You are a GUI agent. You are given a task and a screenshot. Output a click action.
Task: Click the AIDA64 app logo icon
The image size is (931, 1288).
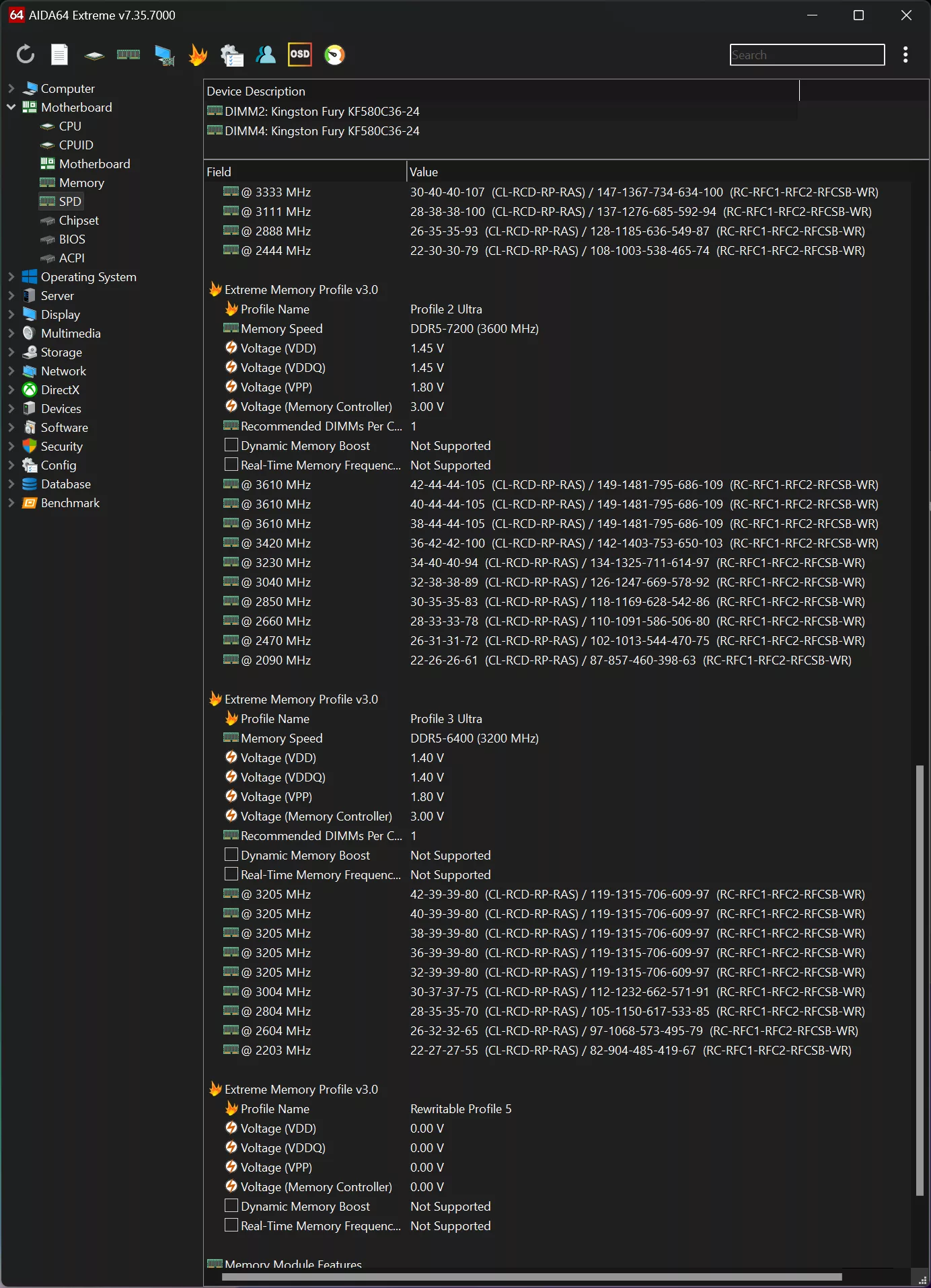pyautogui.click(x=17, y=15)
